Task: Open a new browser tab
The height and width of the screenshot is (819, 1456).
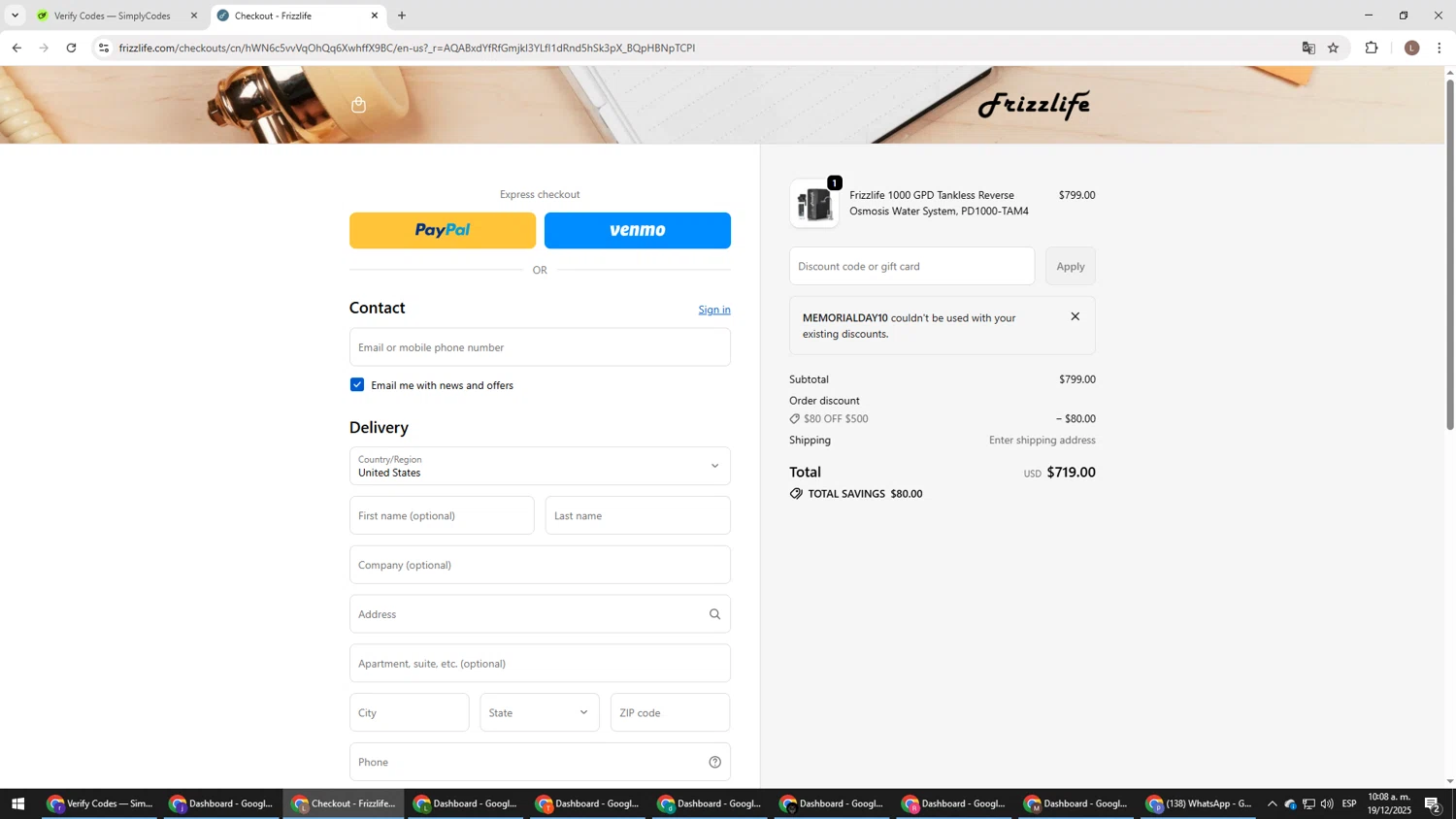Action: pos(402,16)
